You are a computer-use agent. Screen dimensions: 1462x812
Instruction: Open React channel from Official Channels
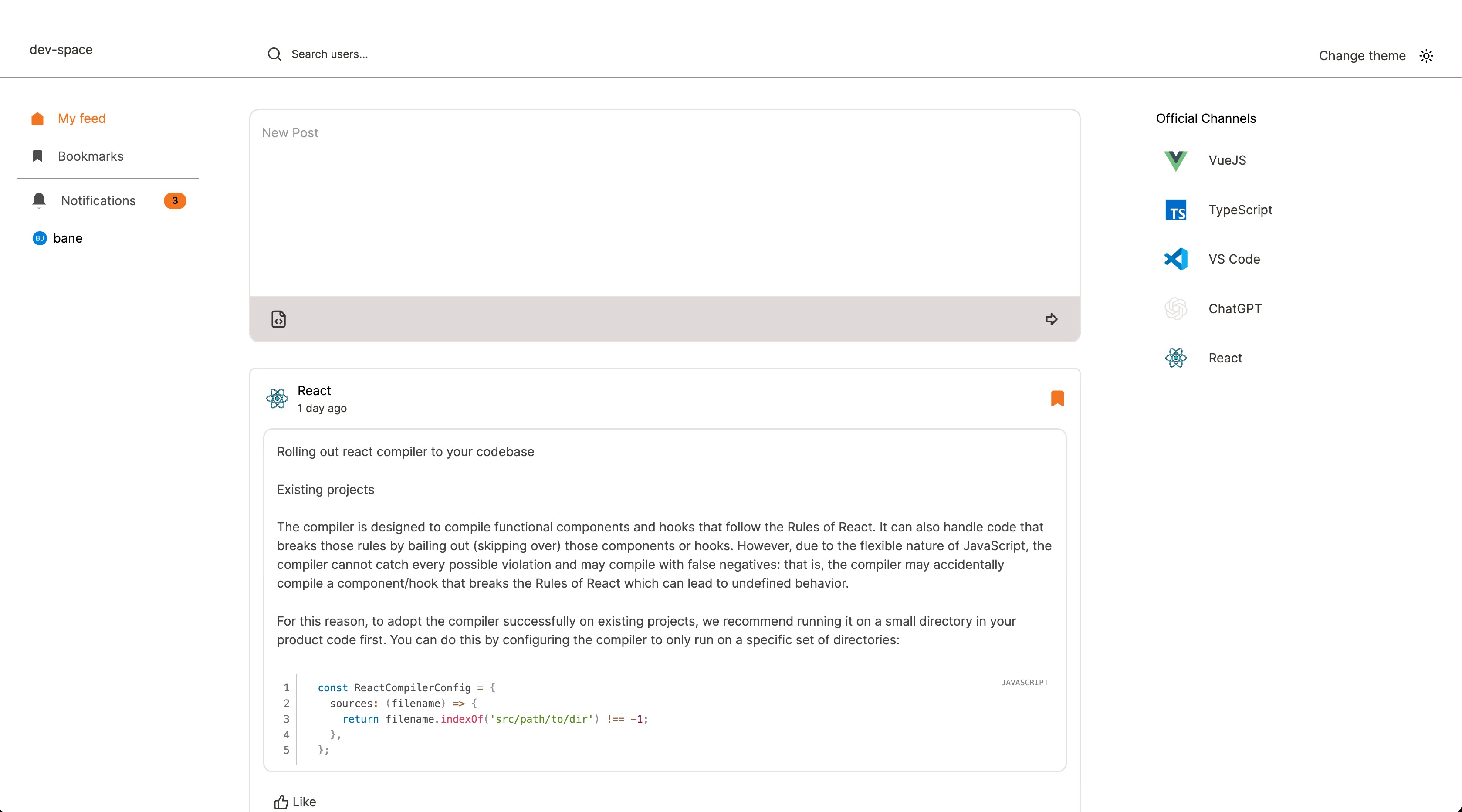[x=1225, y=358]
